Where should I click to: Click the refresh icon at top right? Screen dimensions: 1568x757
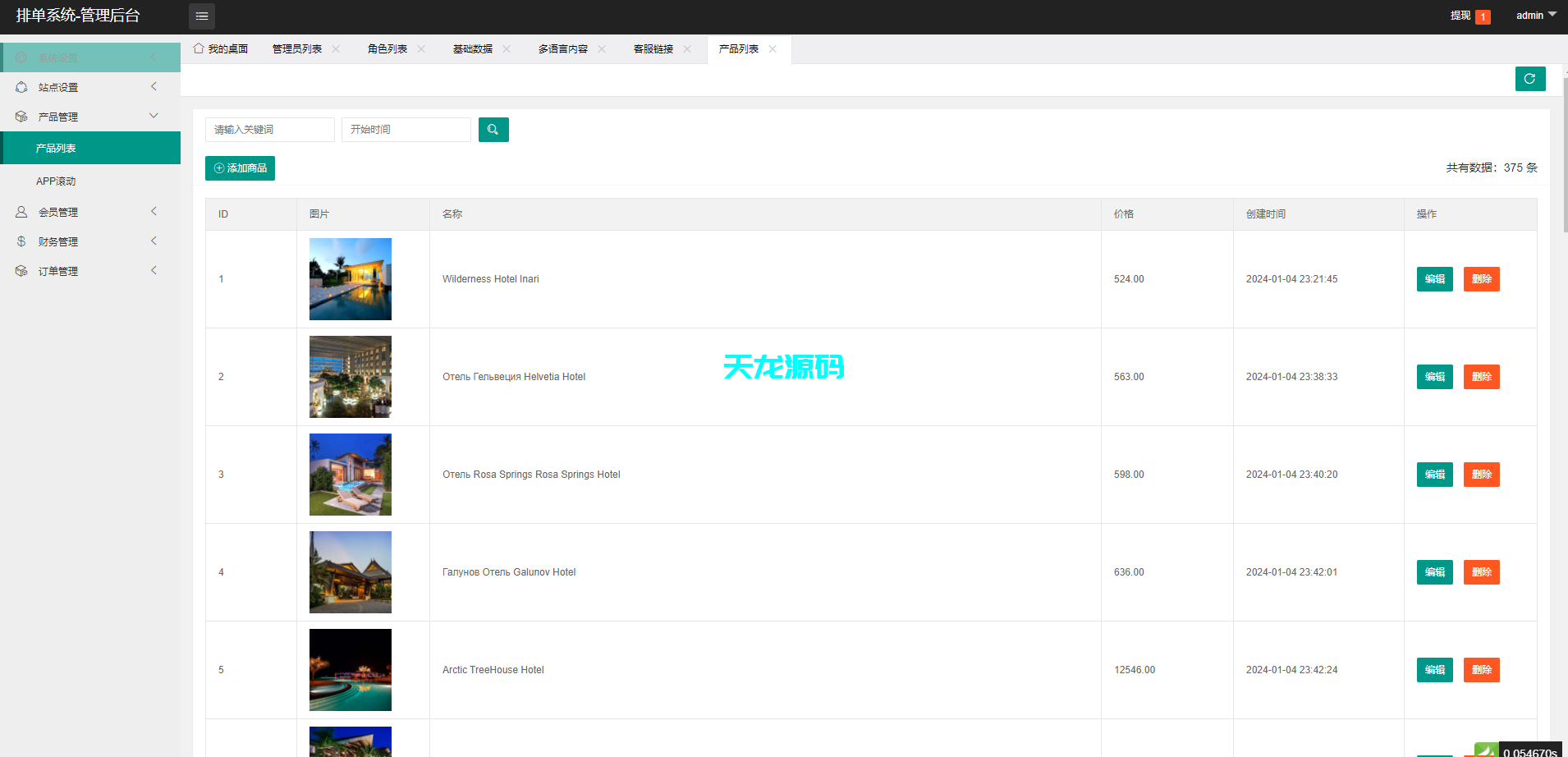[1529, 79]
